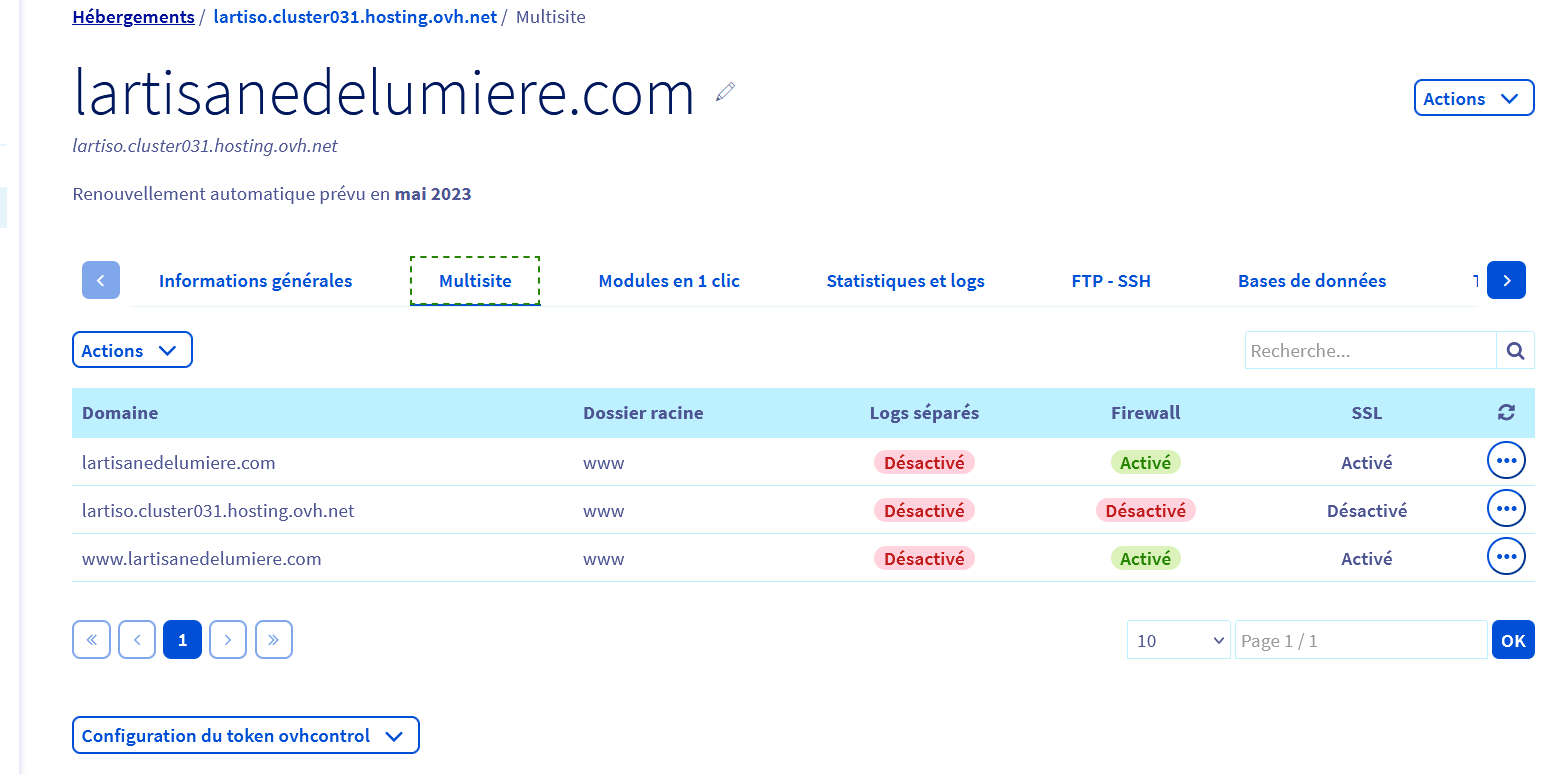Switch to the Informations générales tab

(x=255, y=281)
